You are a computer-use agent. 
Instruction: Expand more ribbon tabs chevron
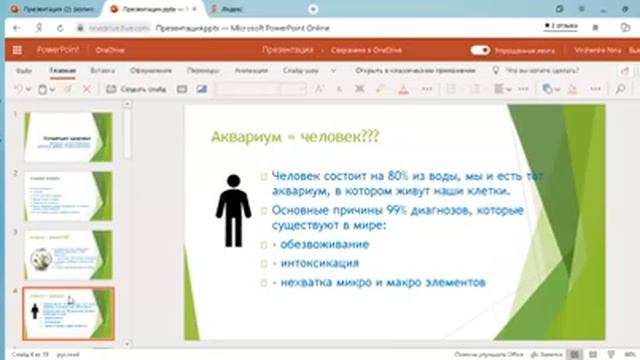coord(333,71)
